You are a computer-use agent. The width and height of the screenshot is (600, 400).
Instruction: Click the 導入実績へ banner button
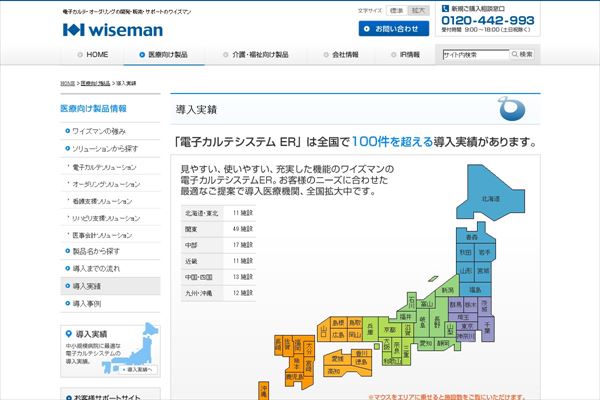click(x=138, y=370)
